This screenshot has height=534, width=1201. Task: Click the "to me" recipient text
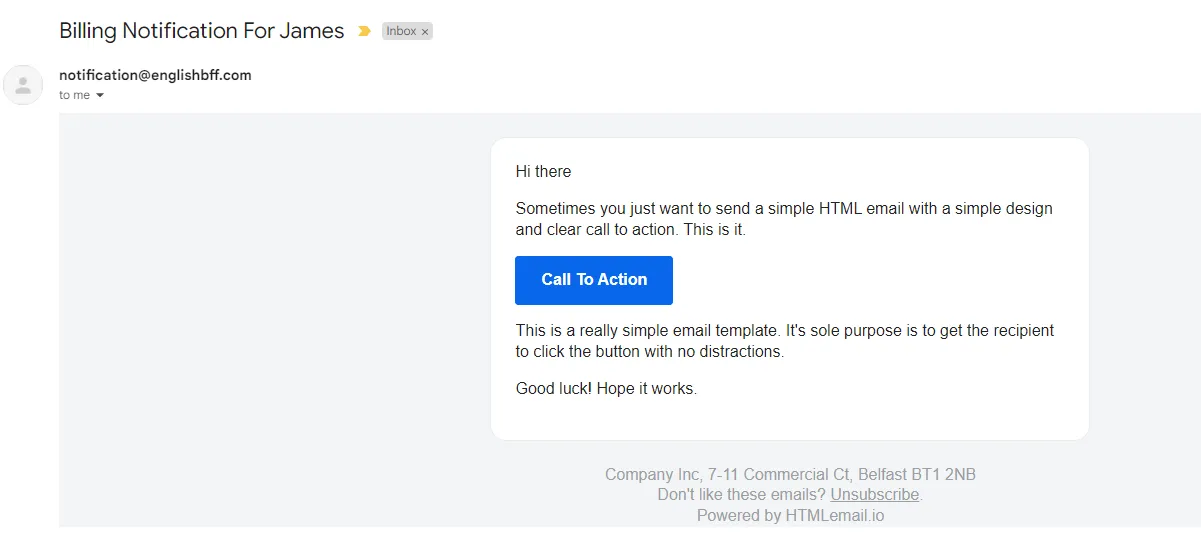(74, 95)
